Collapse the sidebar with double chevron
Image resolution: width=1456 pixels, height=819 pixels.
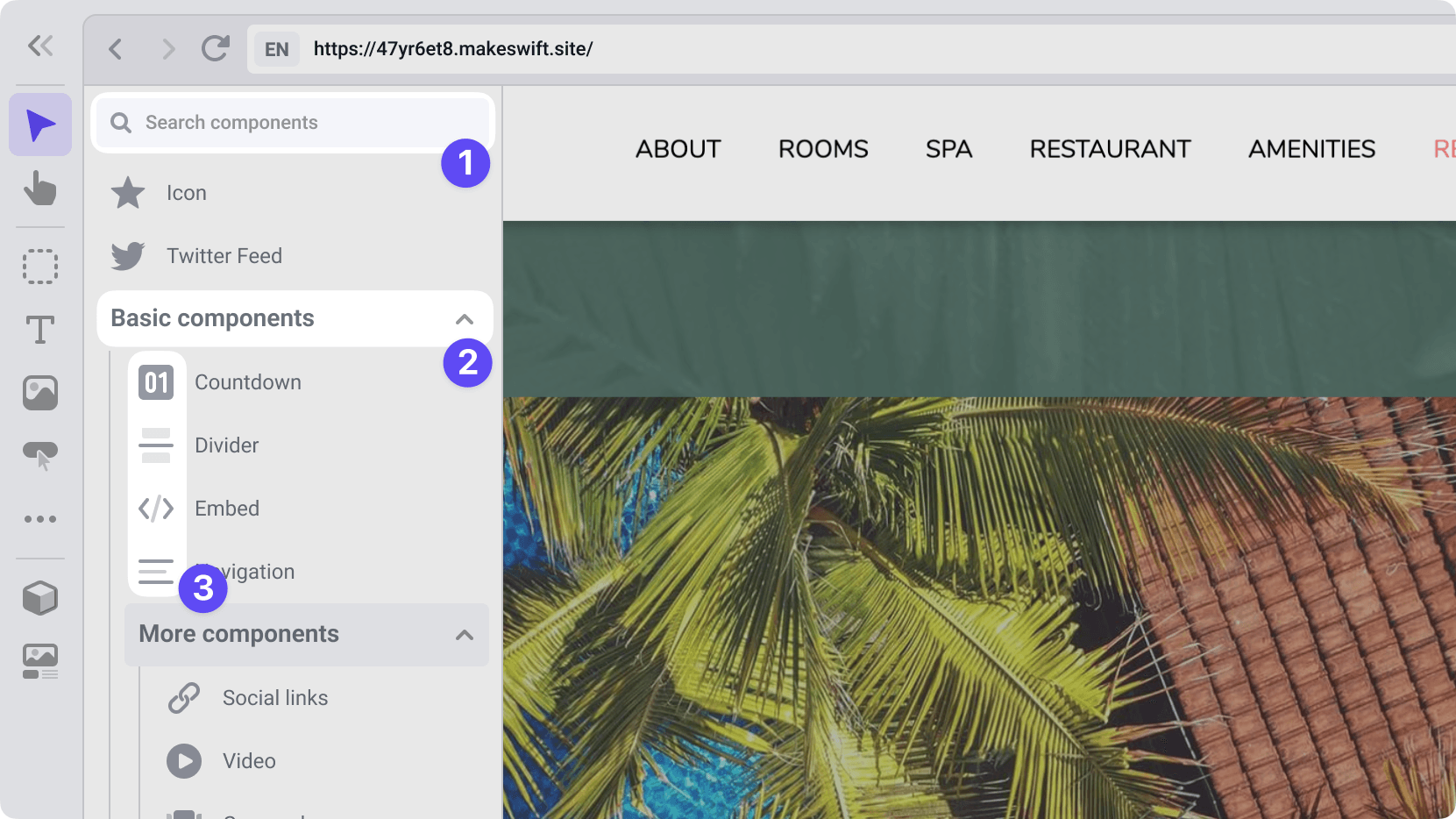click(40, 46)
